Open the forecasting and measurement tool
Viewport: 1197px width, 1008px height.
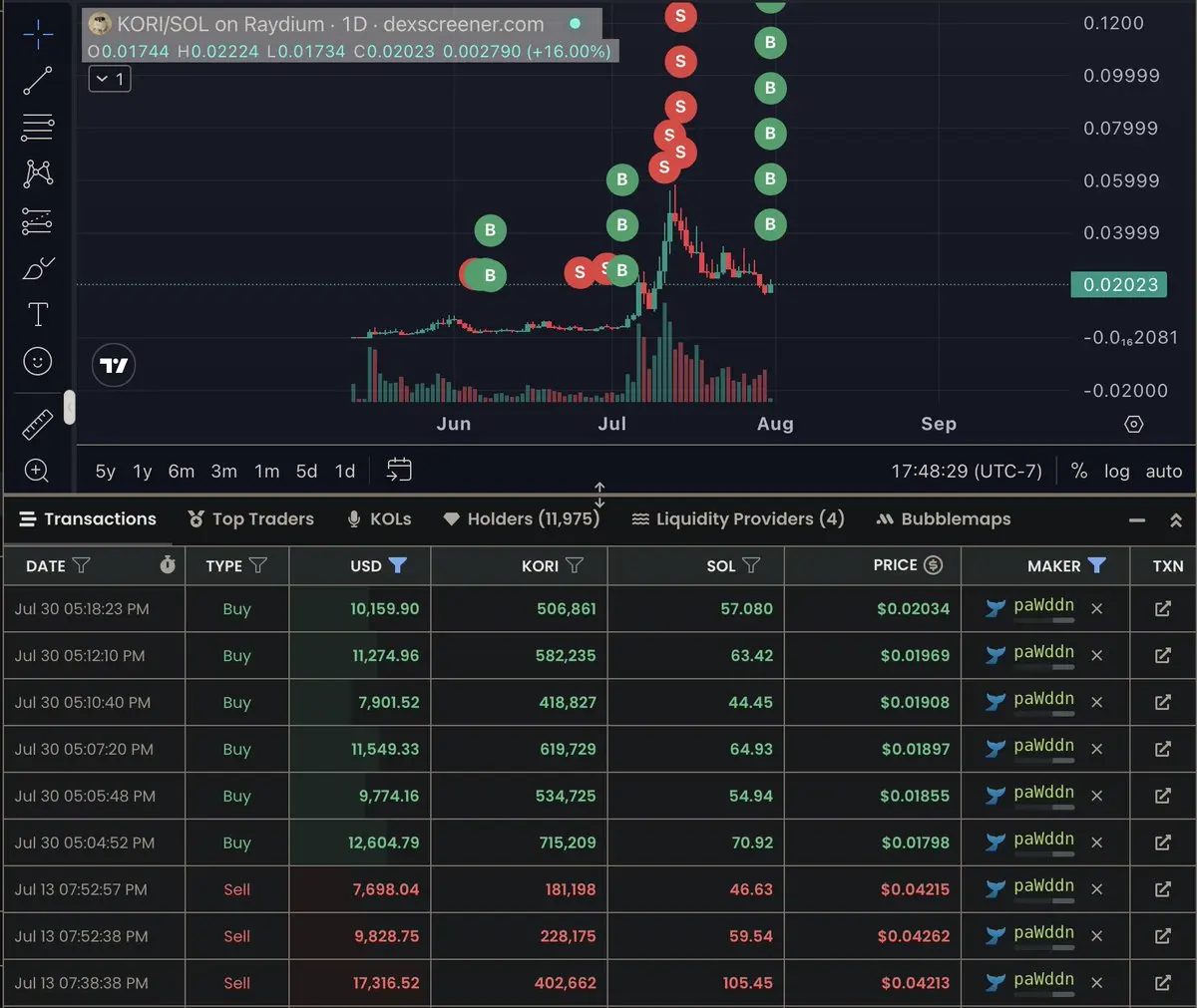click(x=38, y=220)
